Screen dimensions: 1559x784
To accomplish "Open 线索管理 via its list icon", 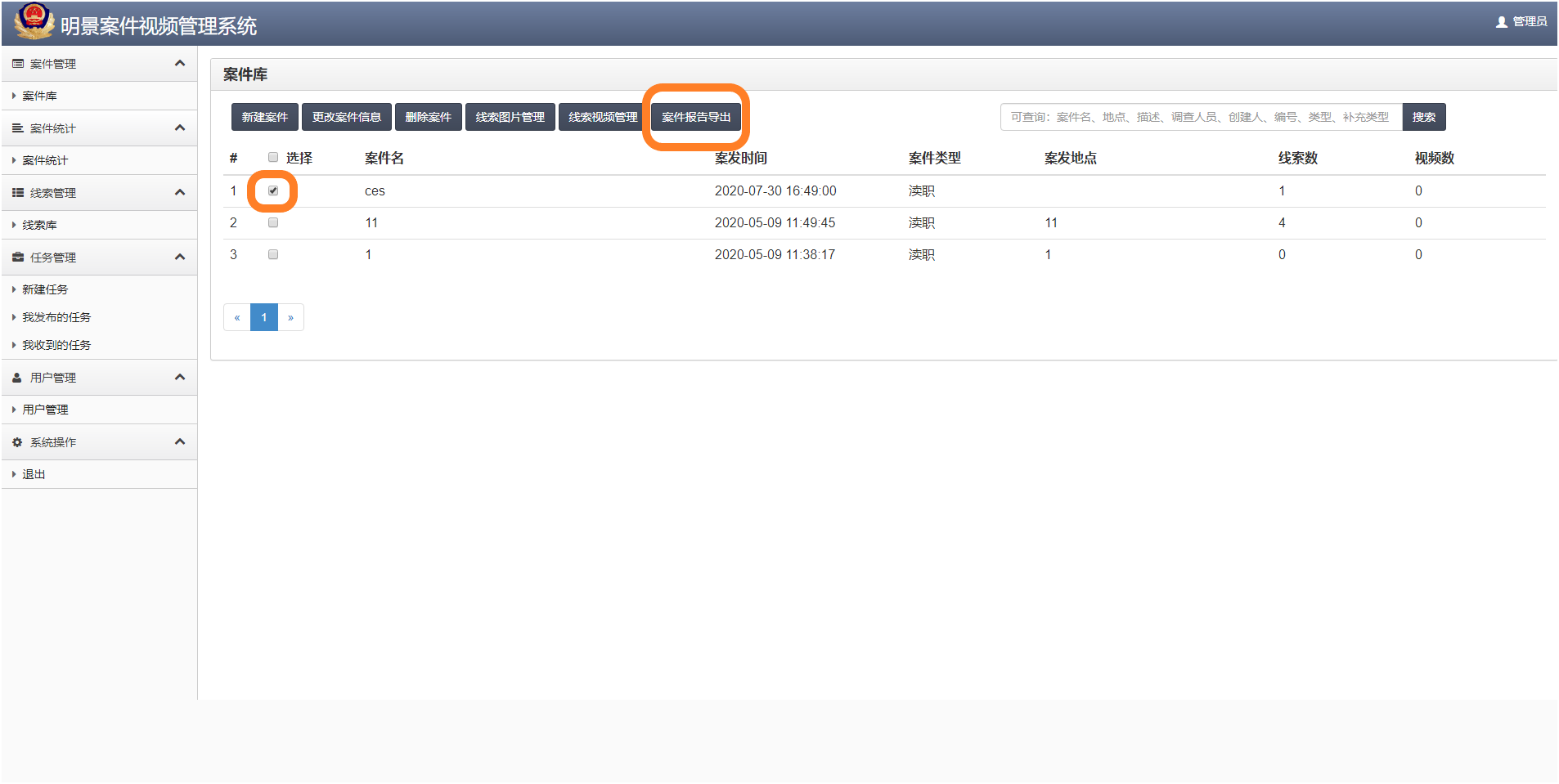I will tap(17, 193).
